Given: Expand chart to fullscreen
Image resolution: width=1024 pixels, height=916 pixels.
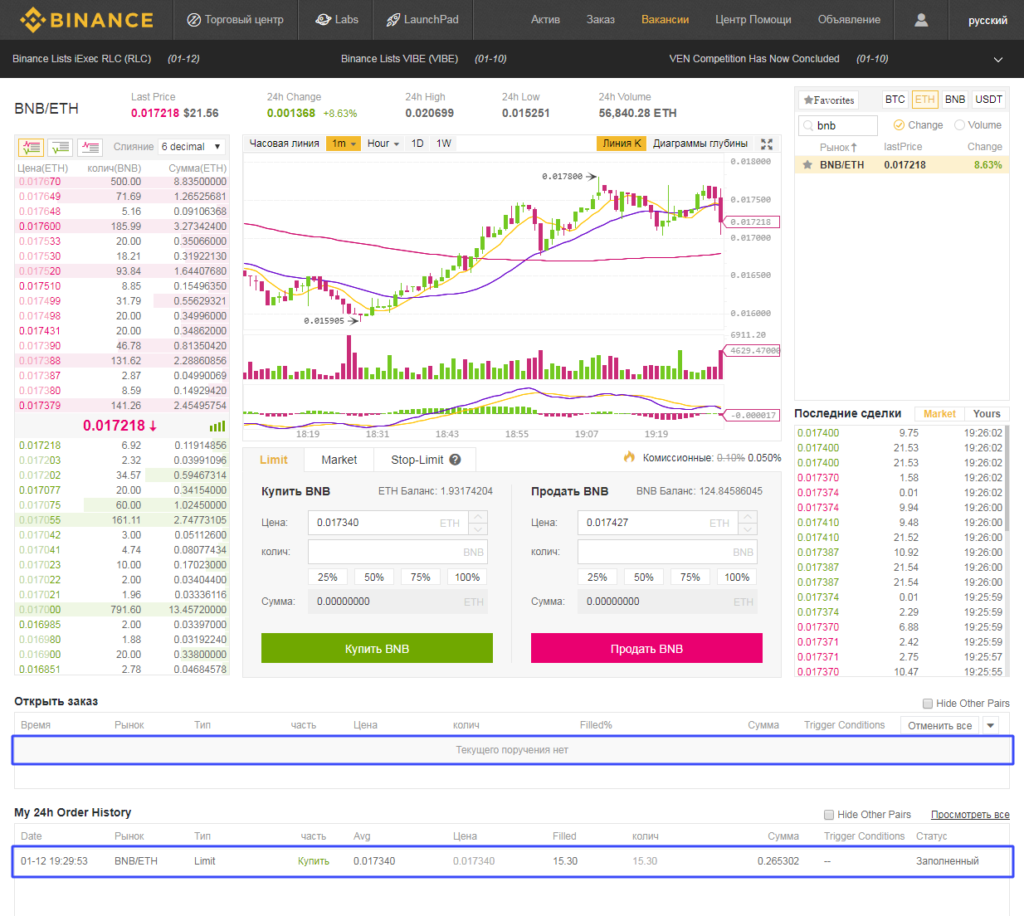Looking at the screenshot, I should click(x=767, y=144).
